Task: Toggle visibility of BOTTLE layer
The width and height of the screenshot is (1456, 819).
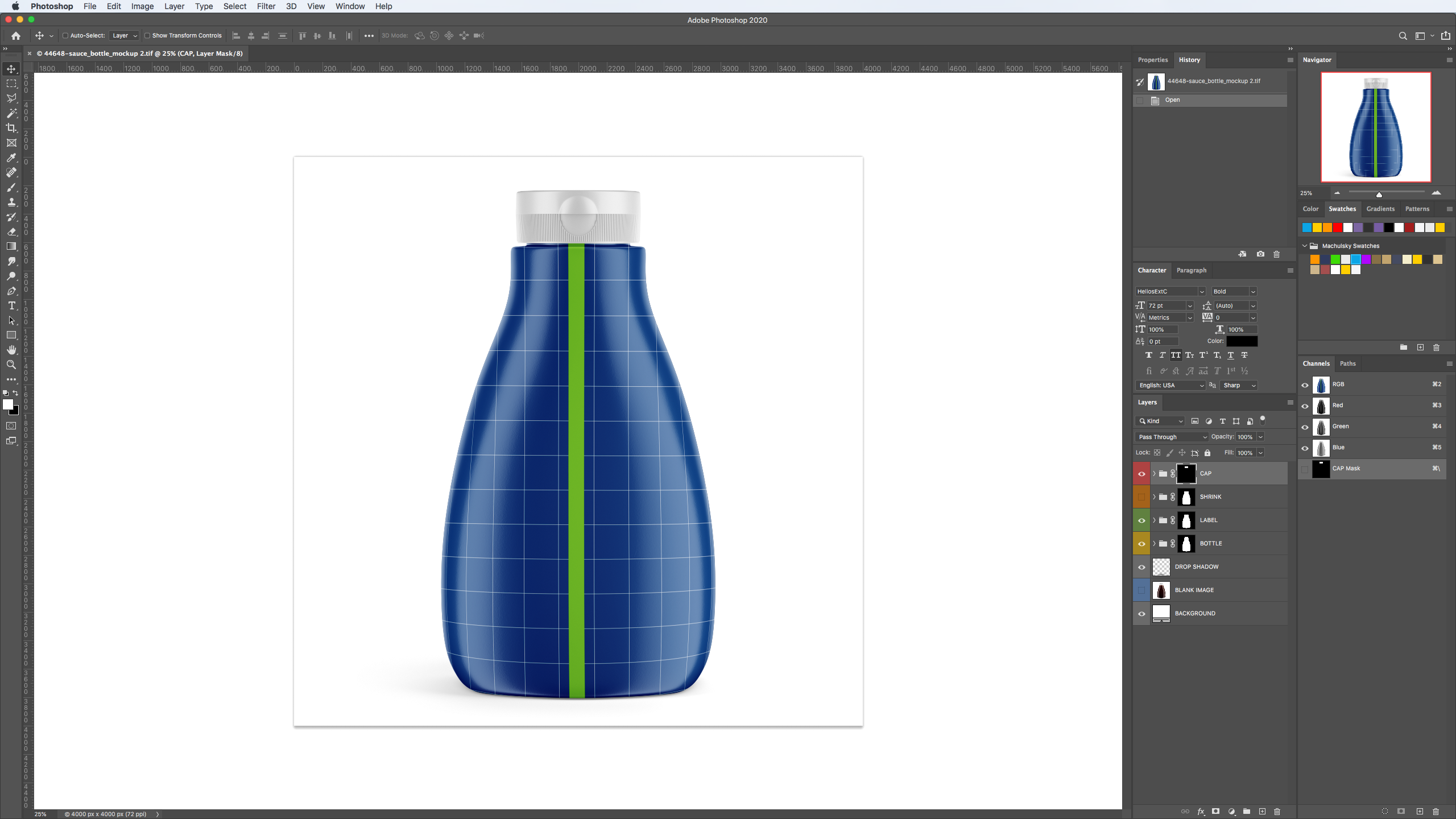Action: click(1141, 543)
